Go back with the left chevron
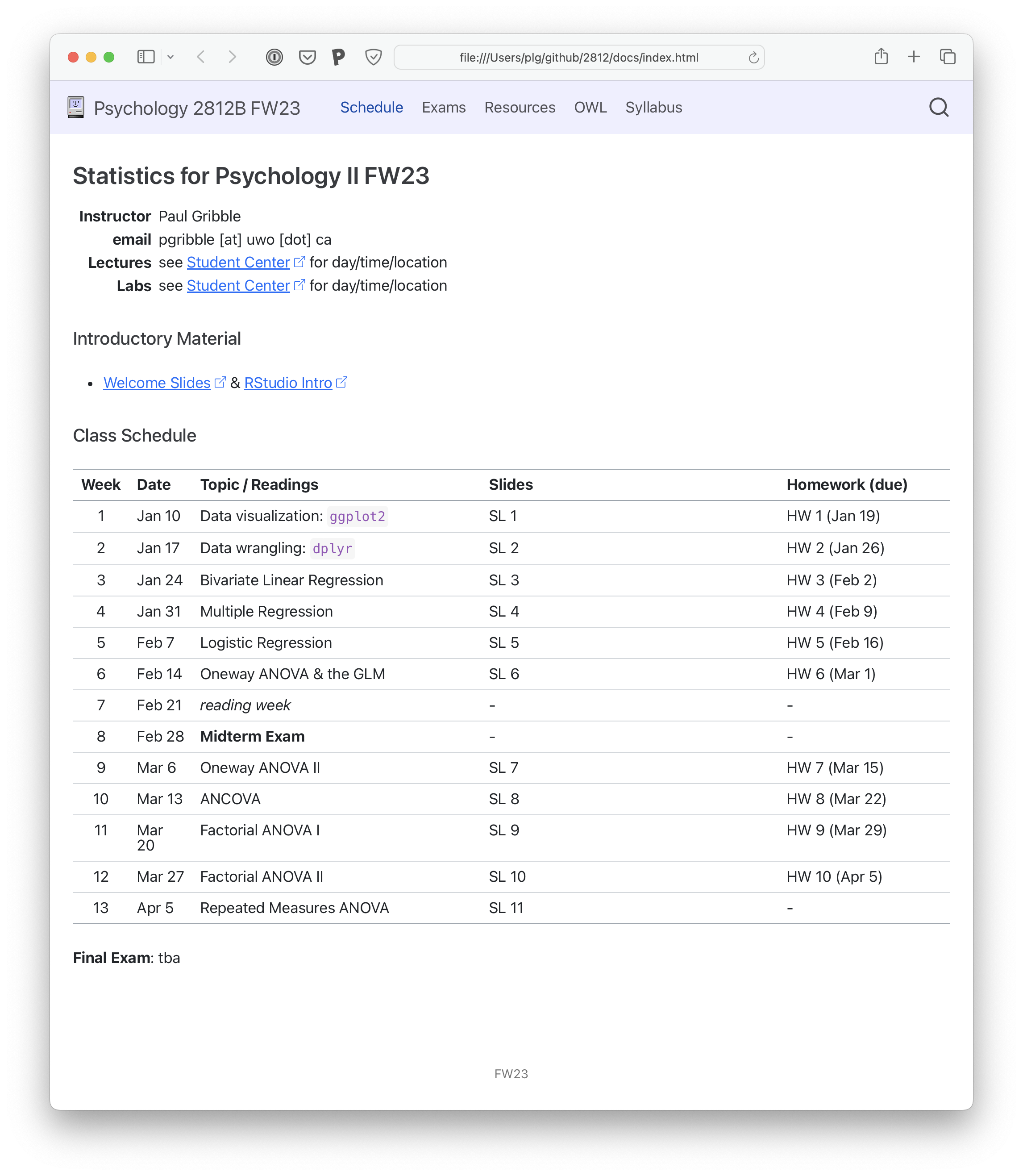The height and width of the screenshot is (1176, 1023). pos(201,57)
